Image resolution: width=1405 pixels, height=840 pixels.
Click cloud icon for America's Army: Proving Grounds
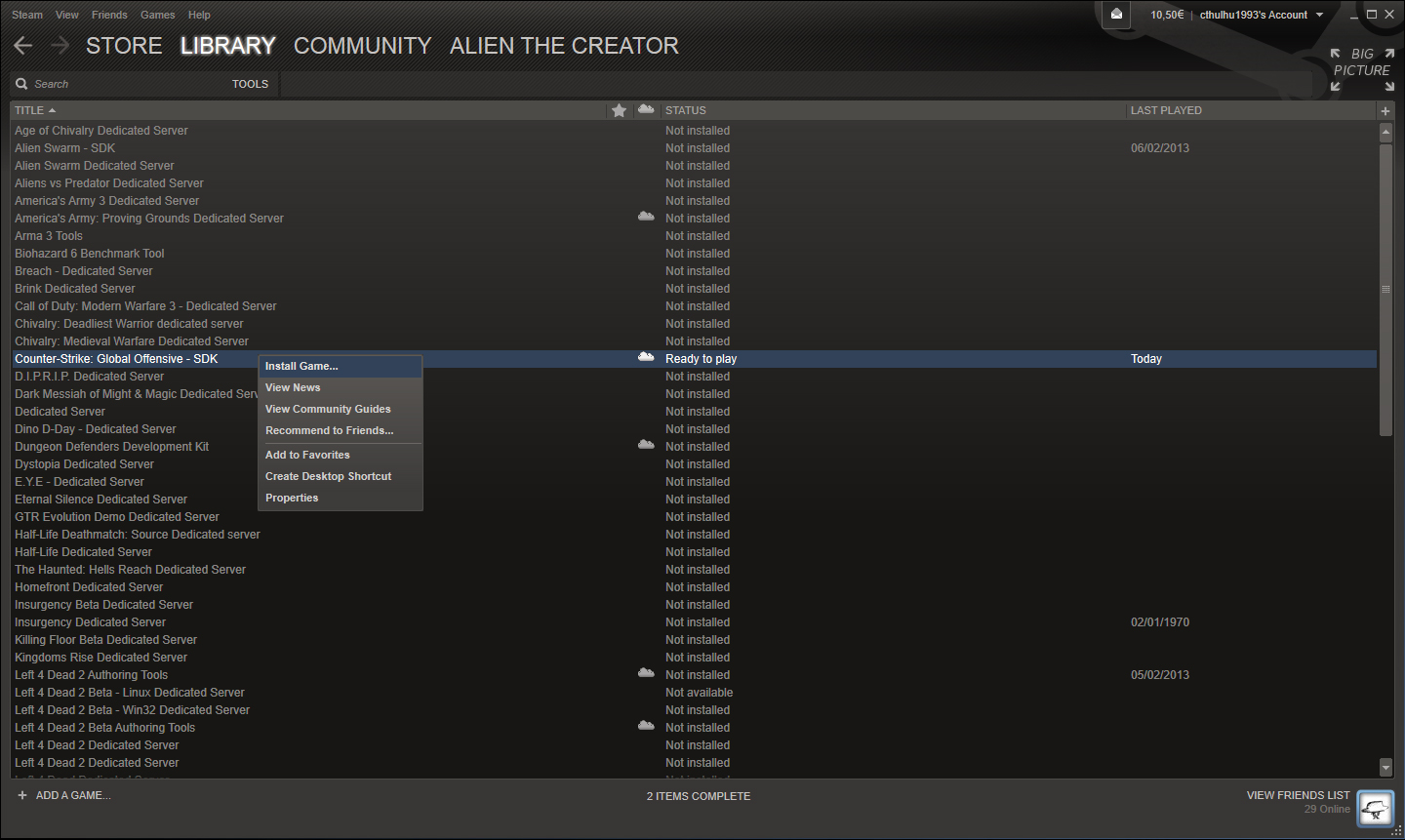(646, 217)
